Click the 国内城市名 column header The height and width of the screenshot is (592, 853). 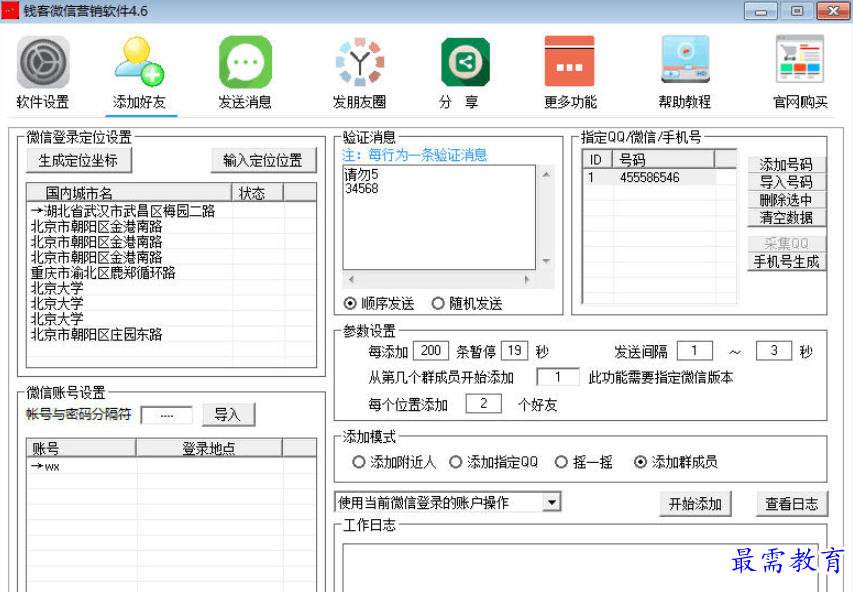click(x=129, y=193)
